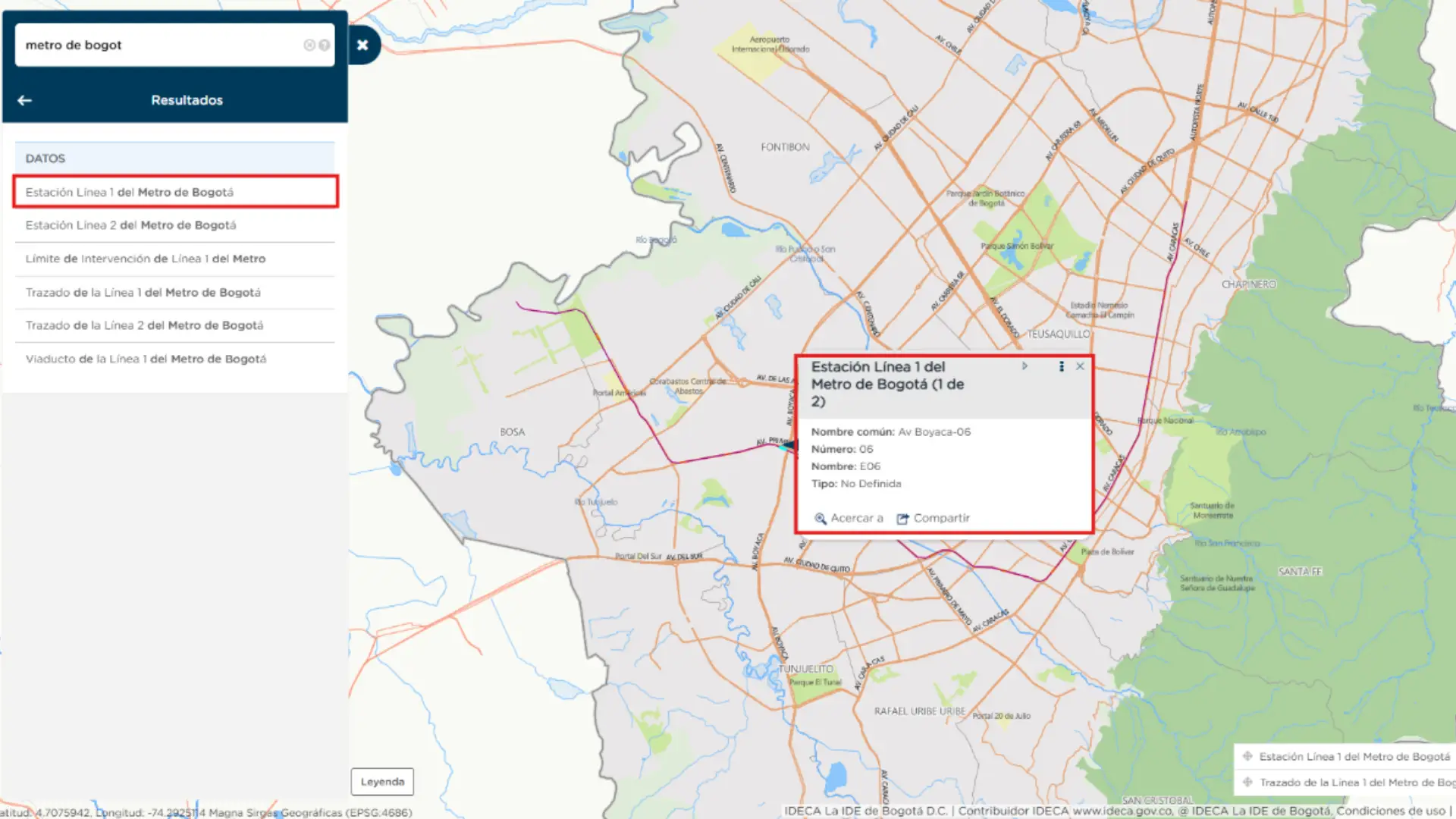Click the Acercar a zoom link
Image resolution: width=1456 pixels, height=819 pixels.
[849, 518]
